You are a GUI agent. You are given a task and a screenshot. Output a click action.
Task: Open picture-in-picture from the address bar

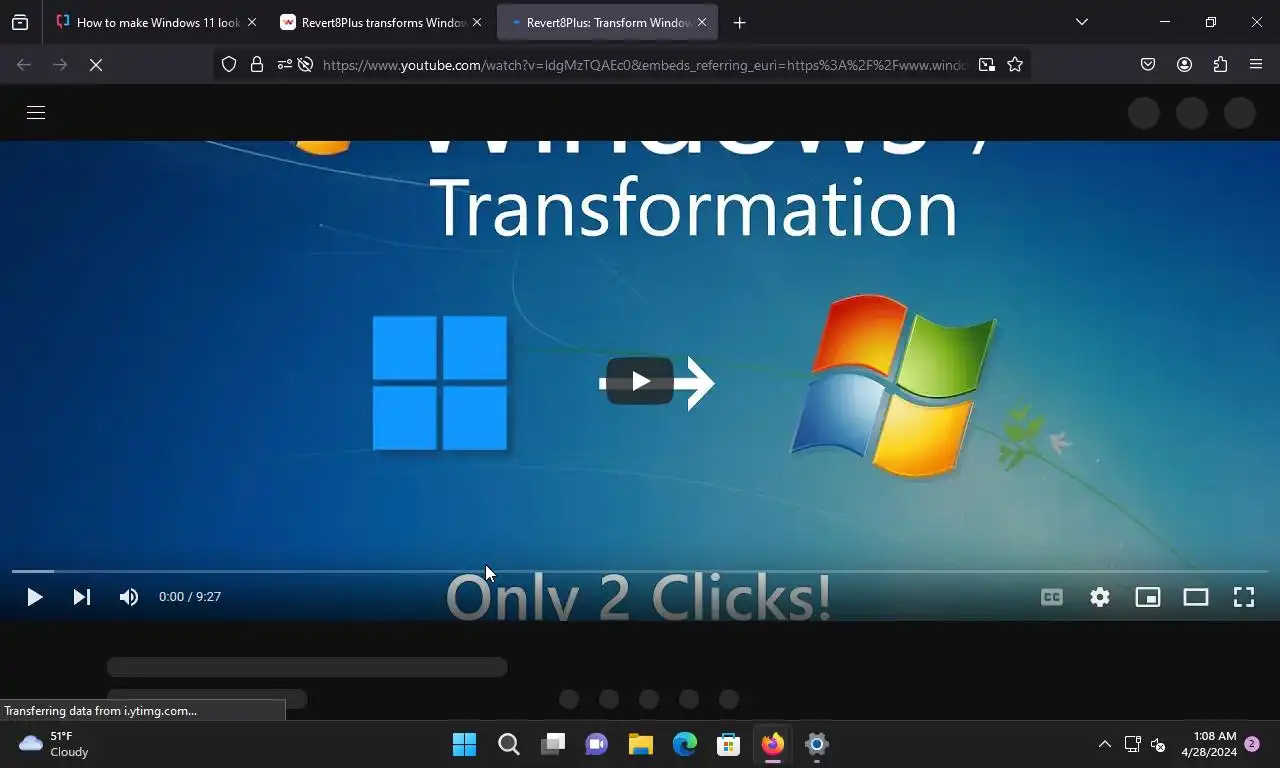tap(987, 65)
